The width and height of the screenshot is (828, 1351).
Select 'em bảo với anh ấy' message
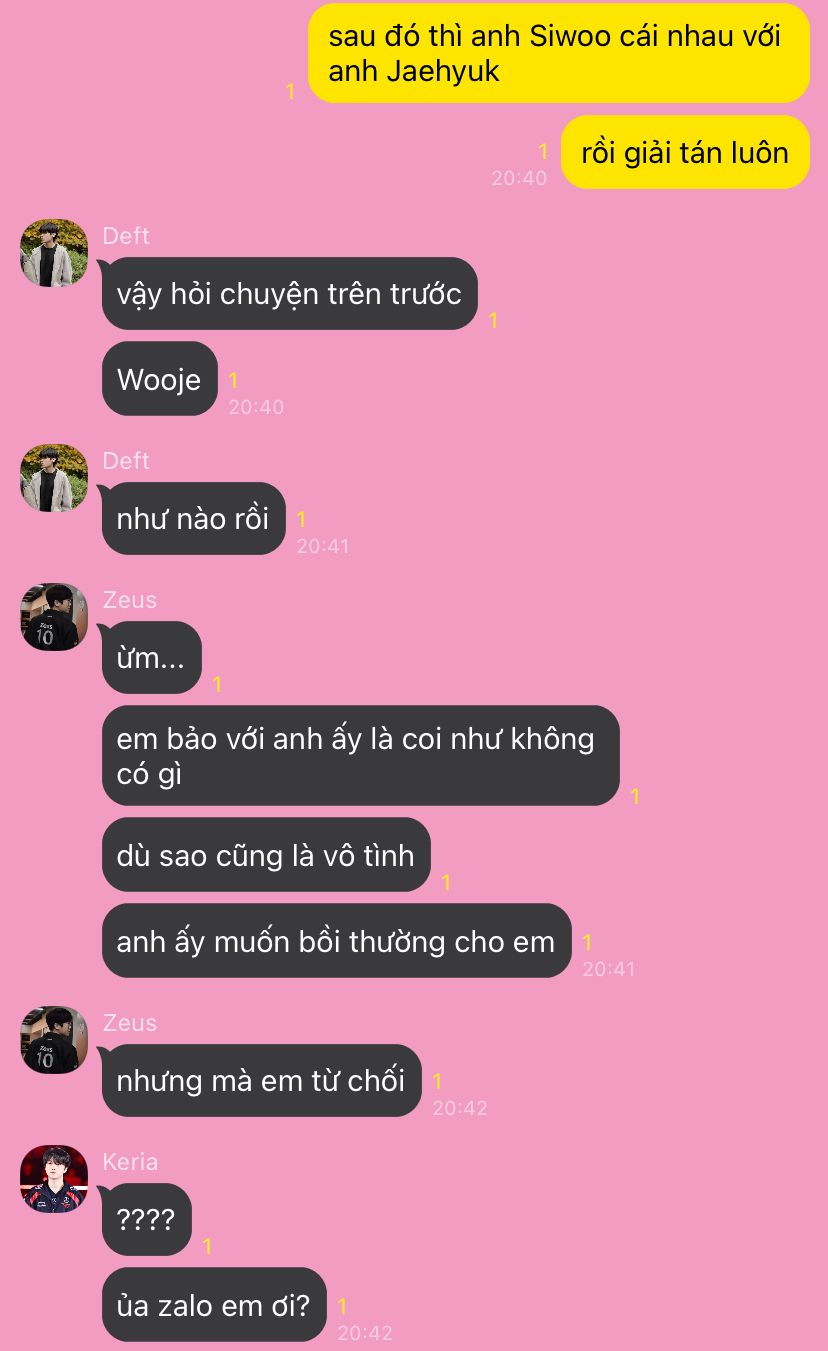tap(360, 755)
